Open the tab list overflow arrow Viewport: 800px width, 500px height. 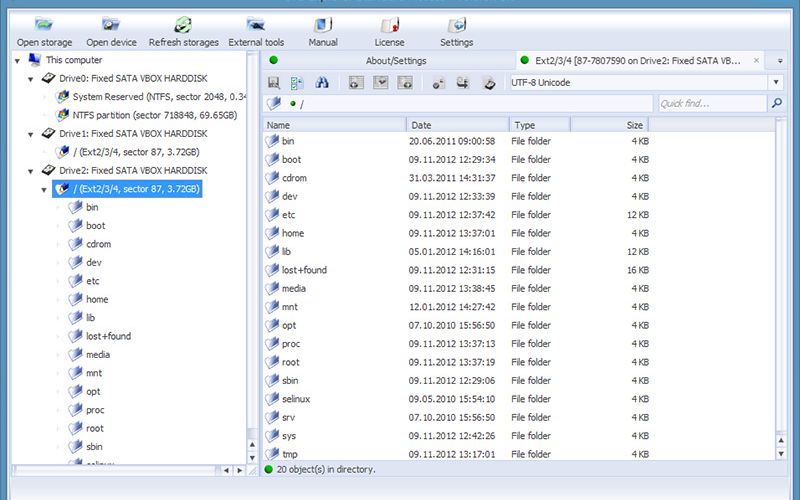pyautogui.click(x=778, y=61)
